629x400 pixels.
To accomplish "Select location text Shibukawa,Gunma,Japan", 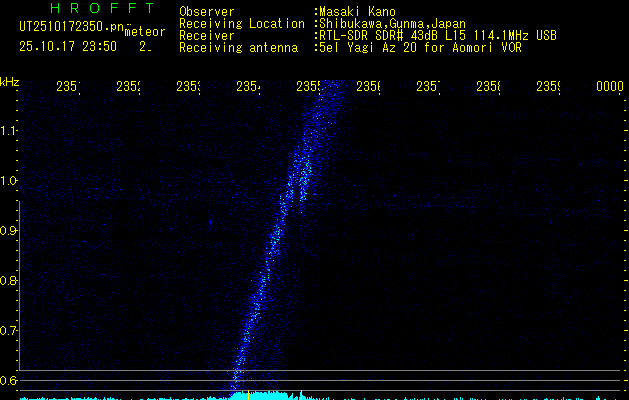I will tap(392, 24).
